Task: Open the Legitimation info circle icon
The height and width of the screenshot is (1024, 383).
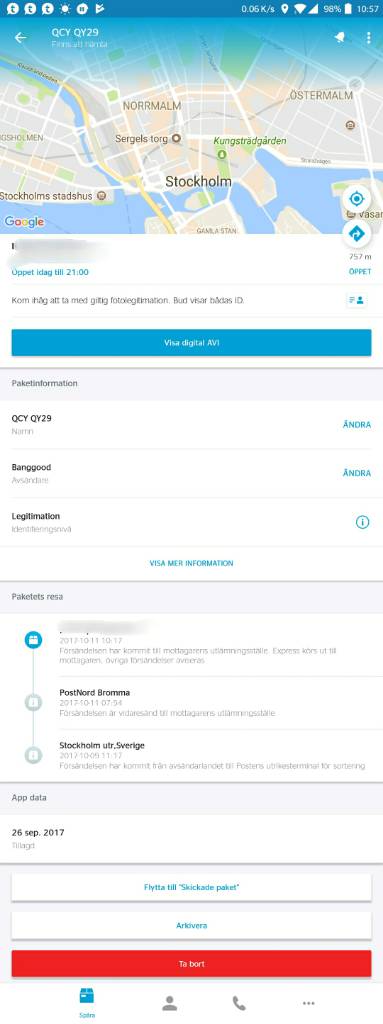Action: [x=362, y=522]
